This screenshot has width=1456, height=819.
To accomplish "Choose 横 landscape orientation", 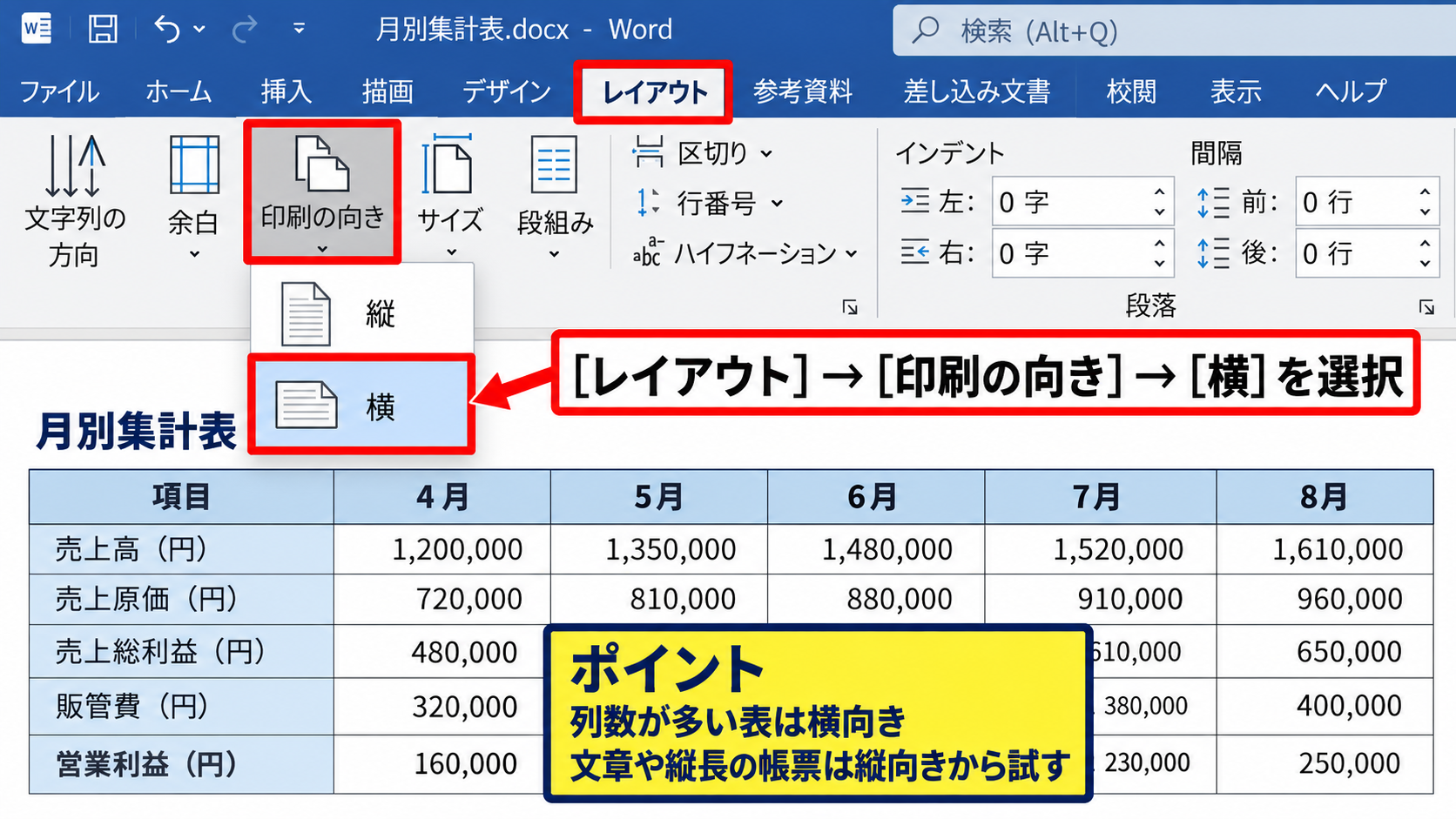I will tap(362, 406).
